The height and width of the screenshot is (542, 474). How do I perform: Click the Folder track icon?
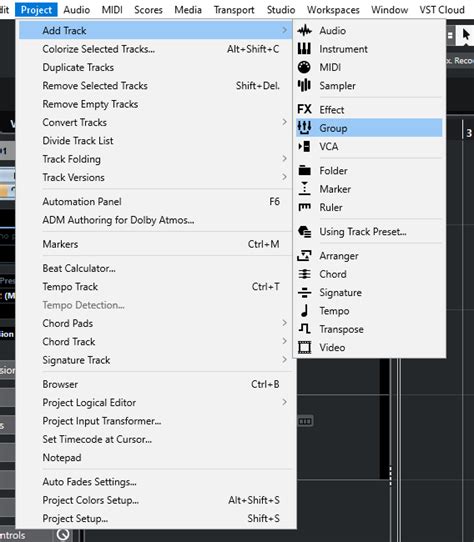point(304,170)
